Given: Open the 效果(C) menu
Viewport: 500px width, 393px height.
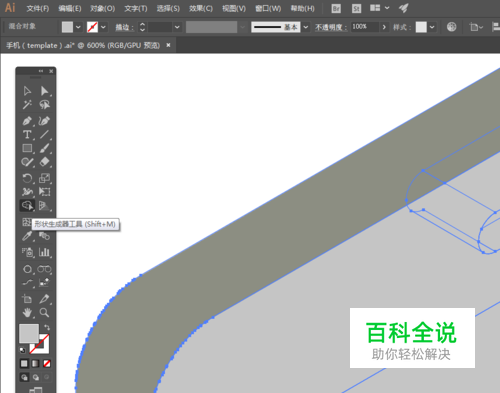Looking at the screenshot, I should [201, 8].
